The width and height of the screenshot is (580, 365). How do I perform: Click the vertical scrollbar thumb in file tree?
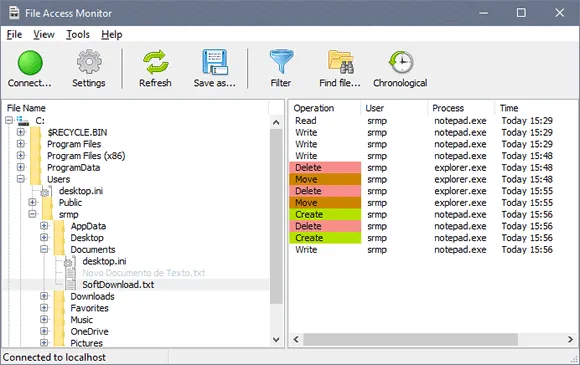tap(276, 216)
